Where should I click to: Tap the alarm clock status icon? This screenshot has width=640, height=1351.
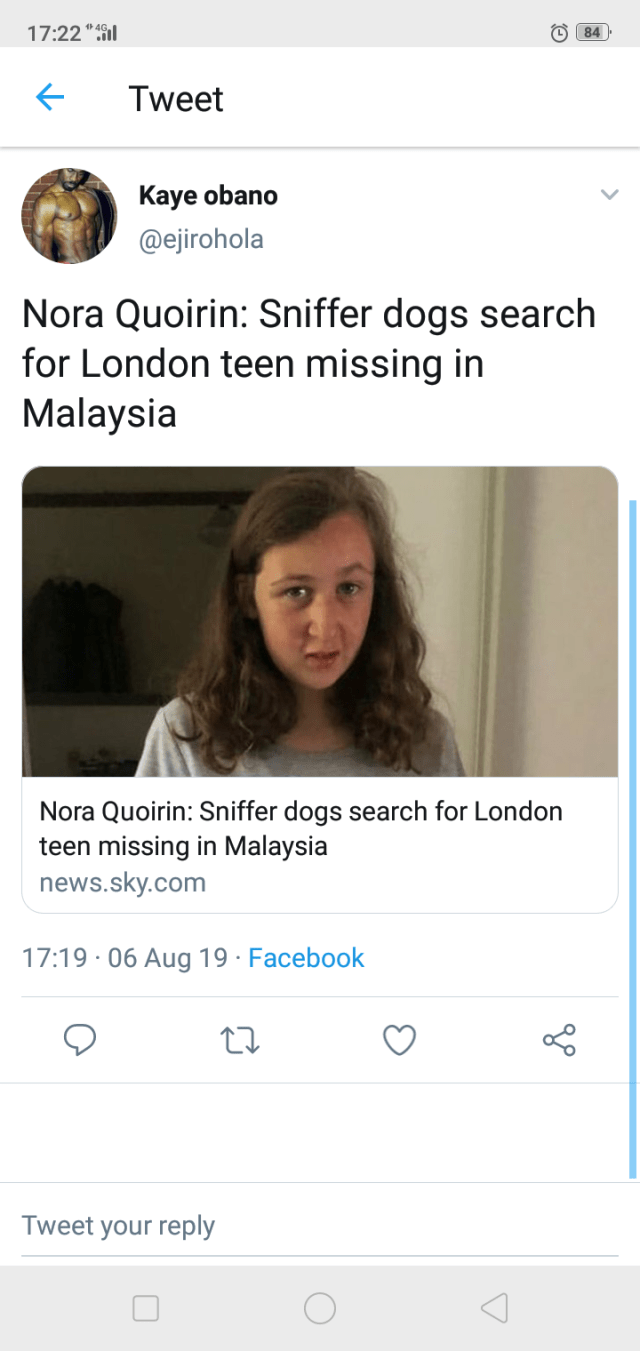coord(560,33)
